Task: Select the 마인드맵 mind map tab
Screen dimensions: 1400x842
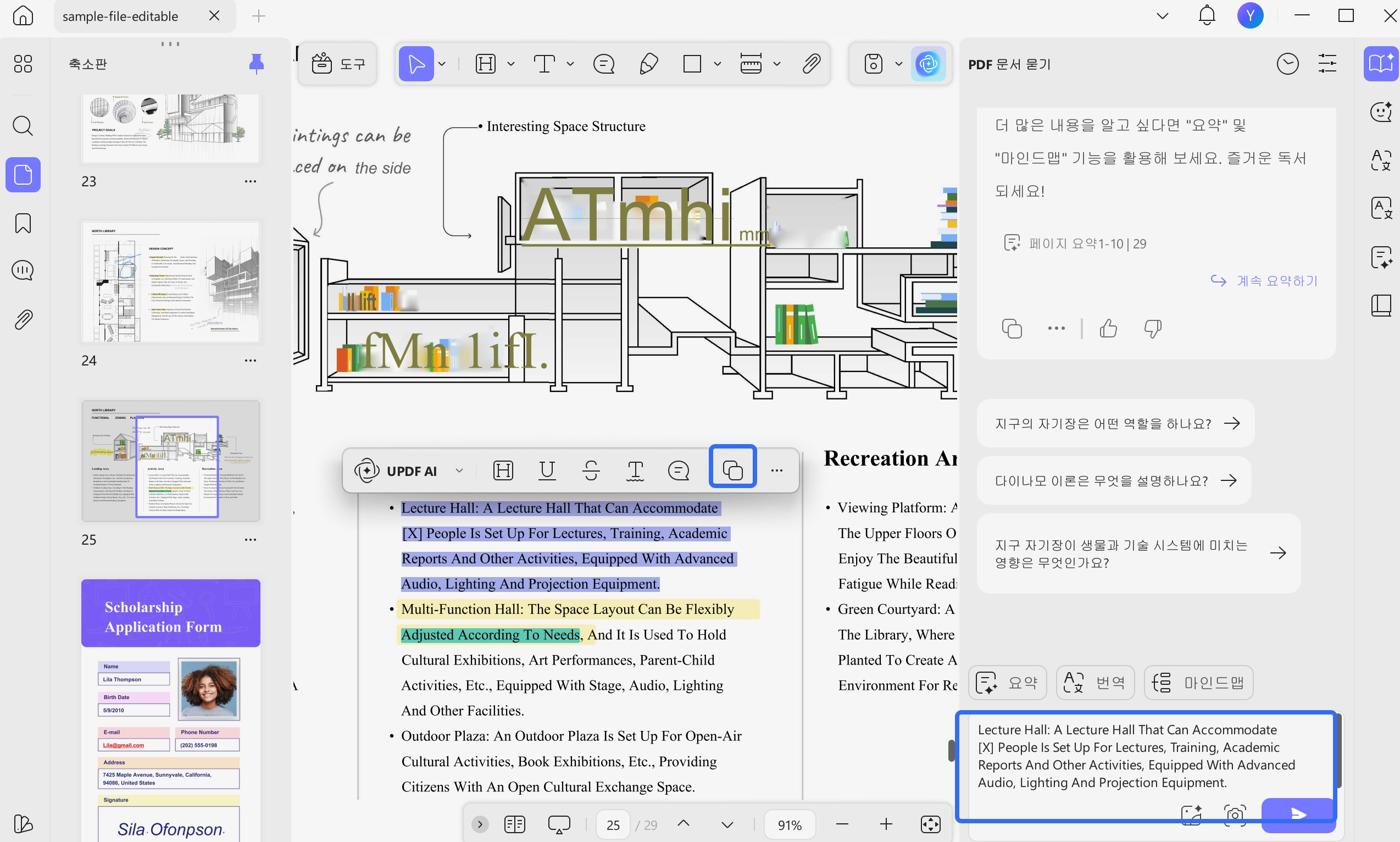Action: click(1198, 682)
